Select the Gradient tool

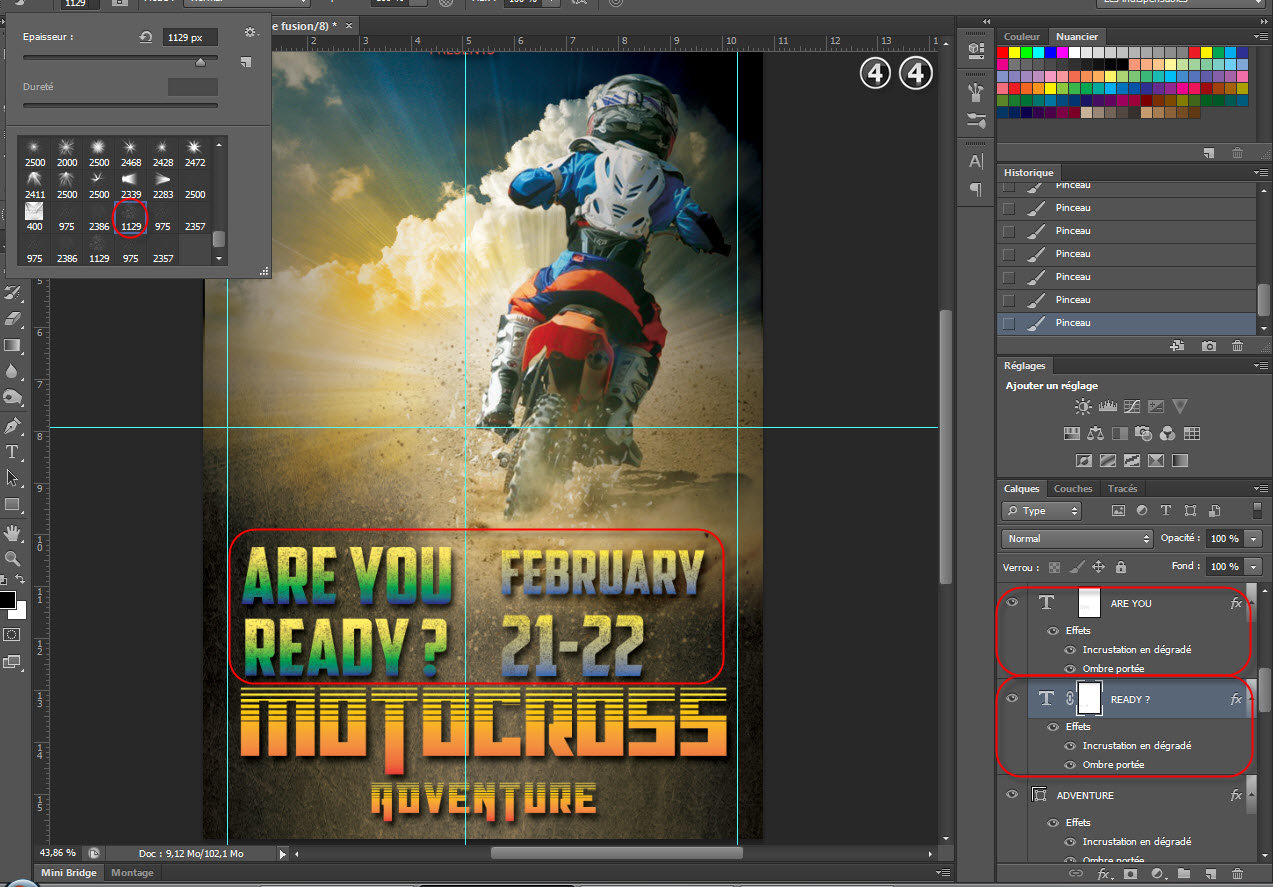(x=13, y=345)
